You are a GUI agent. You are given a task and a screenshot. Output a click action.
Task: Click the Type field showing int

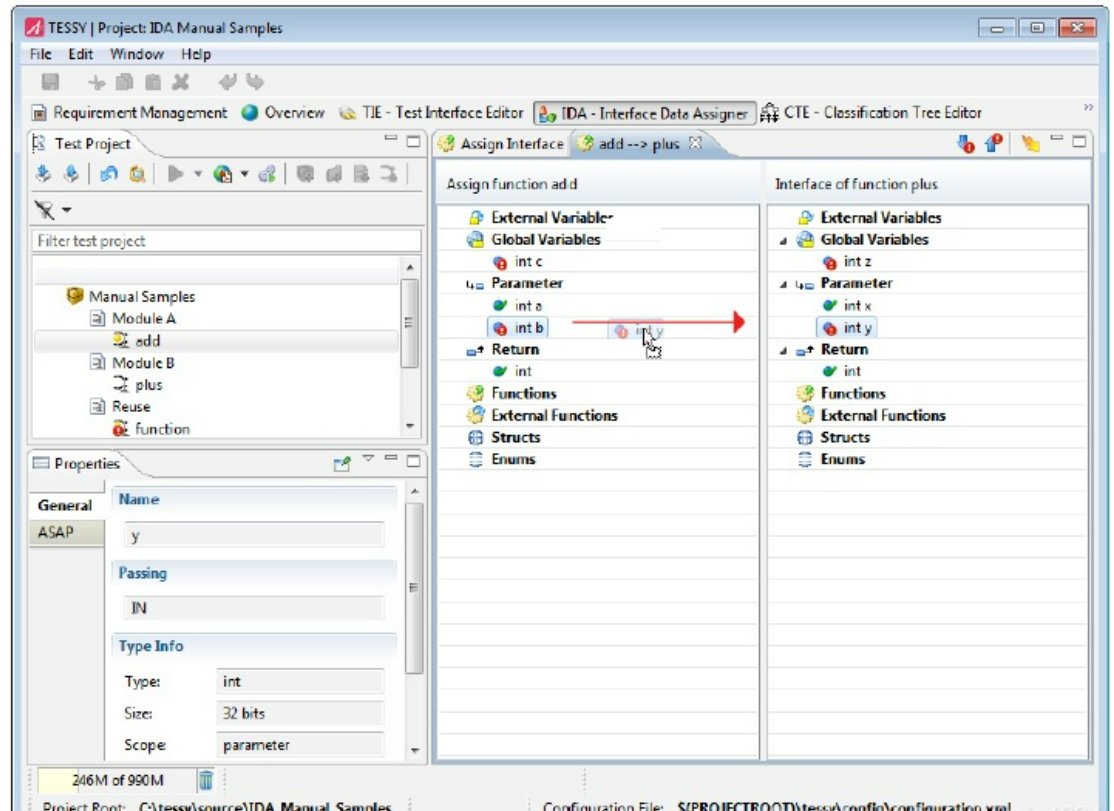300,682
